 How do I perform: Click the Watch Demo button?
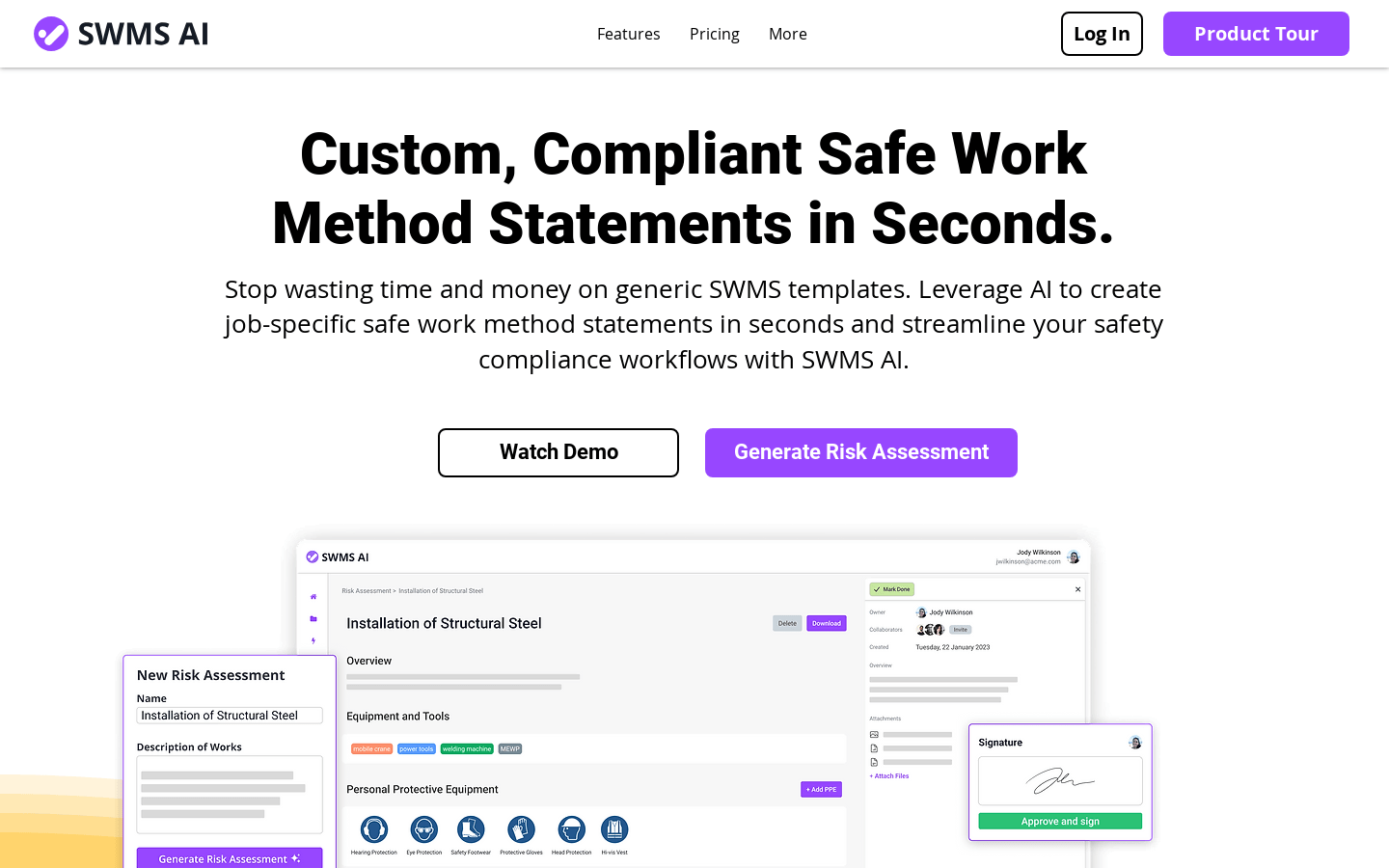(558, 452)
